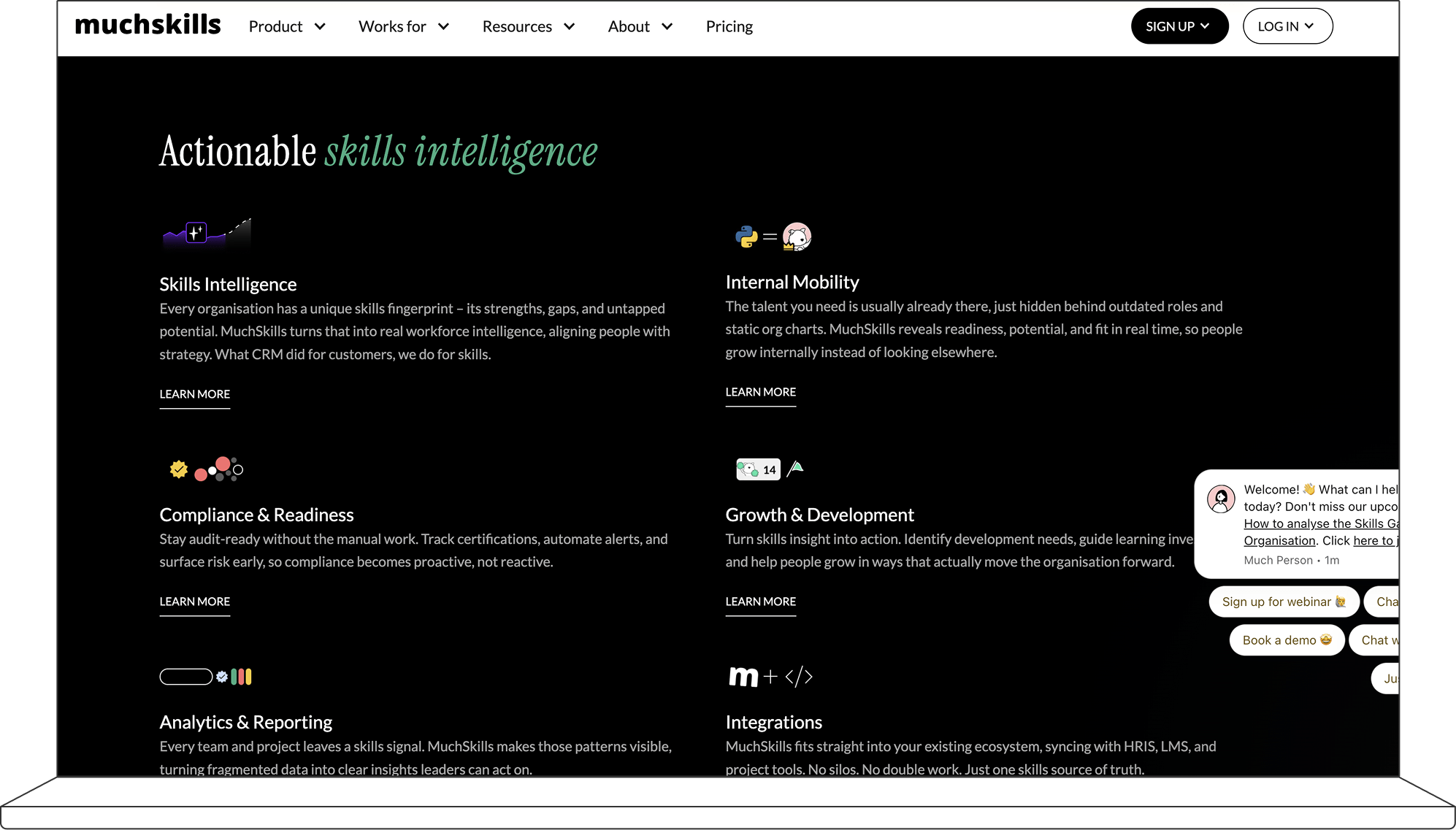The image size is (1456, 830).
Task: Expand the Works for dropdown
Action: tap(403, 27)
